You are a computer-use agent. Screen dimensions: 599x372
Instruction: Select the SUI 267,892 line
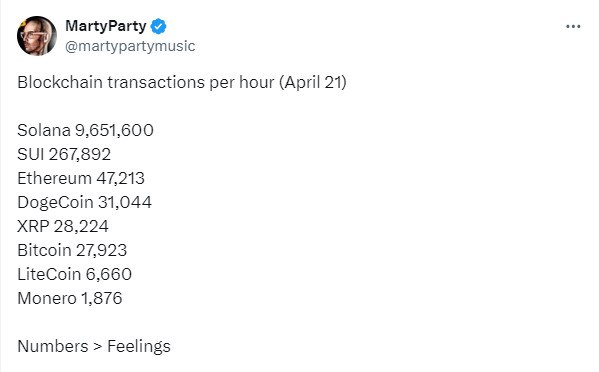(x=64, y=154)
